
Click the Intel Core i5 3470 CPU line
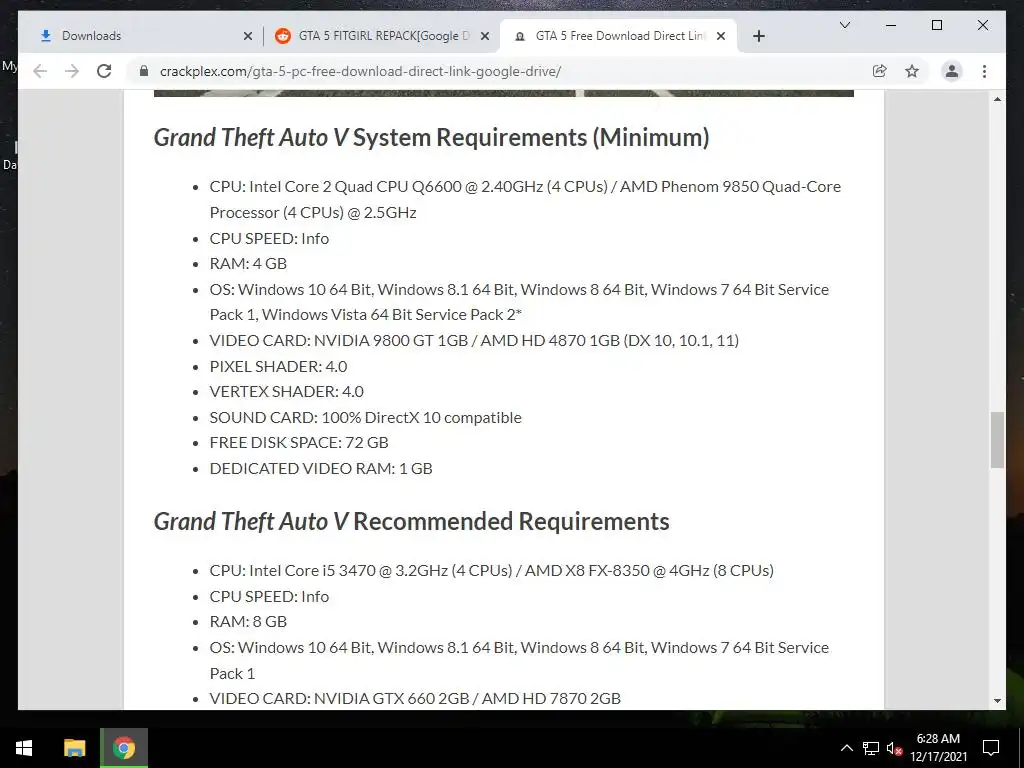pyautogui.click(x=492, y=570)
